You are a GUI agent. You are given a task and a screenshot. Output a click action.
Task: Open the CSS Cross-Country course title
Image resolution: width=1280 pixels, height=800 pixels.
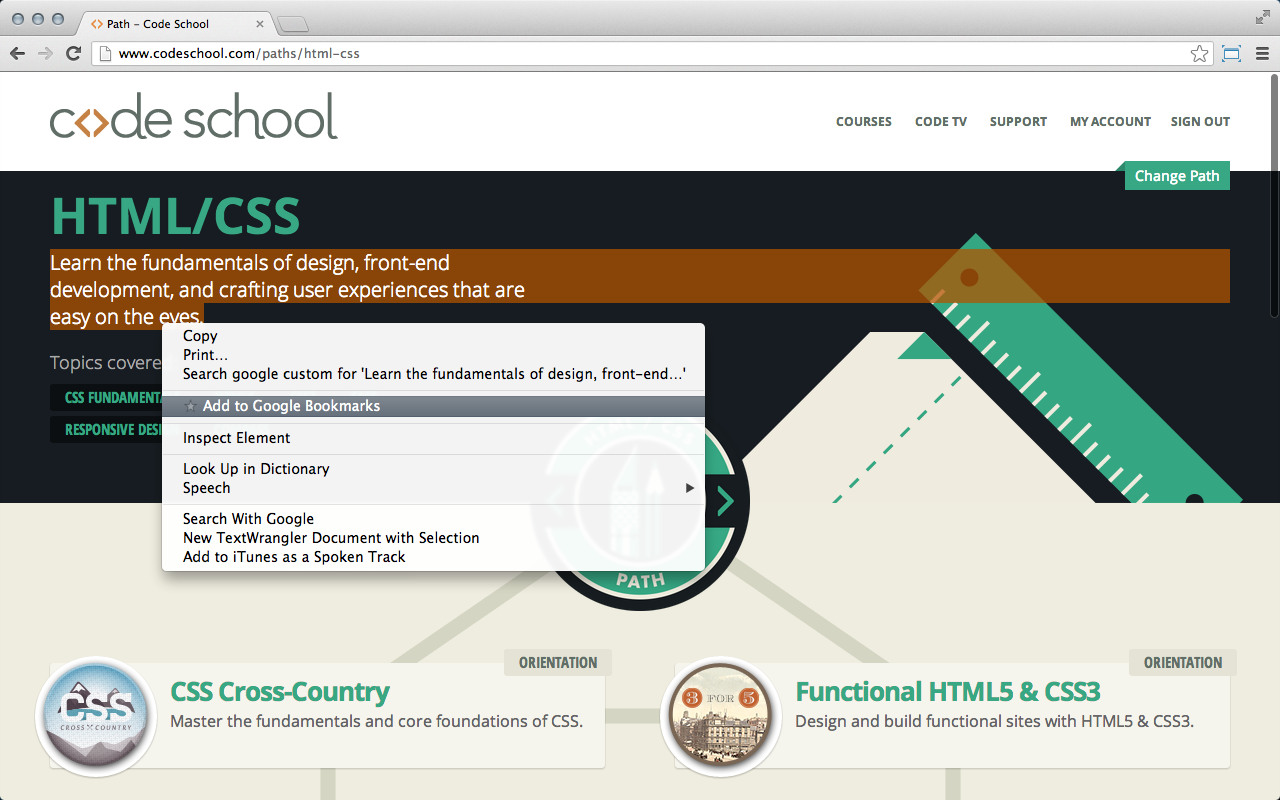tap(280, 692)
